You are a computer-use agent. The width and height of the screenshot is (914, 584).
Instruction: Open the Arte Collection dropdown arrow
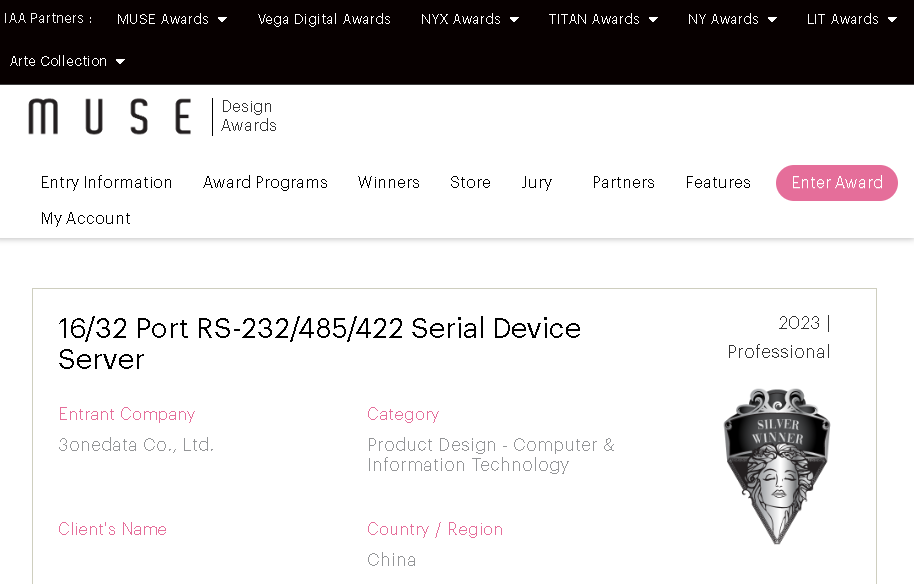click(120, 61)
